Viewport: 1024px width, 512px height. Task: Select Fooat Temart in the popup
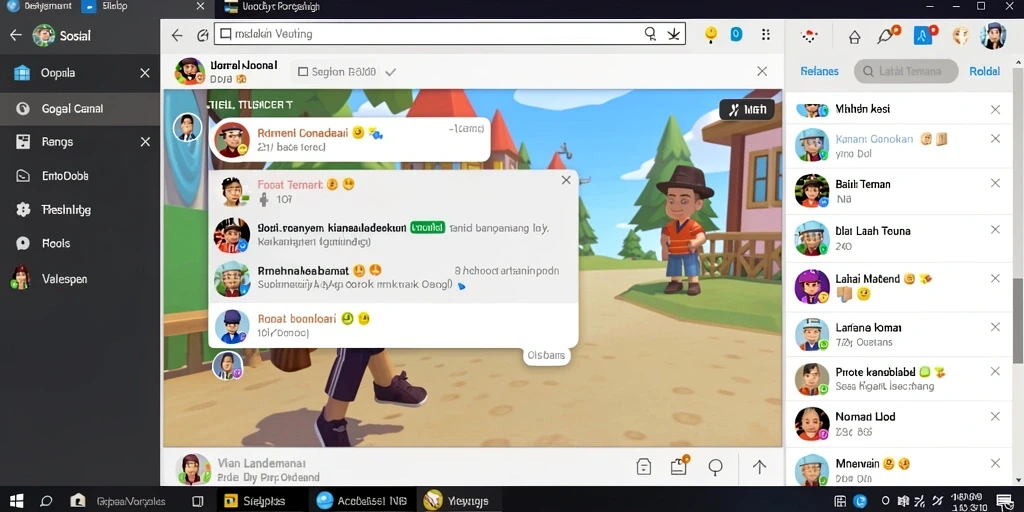(393, 191)
